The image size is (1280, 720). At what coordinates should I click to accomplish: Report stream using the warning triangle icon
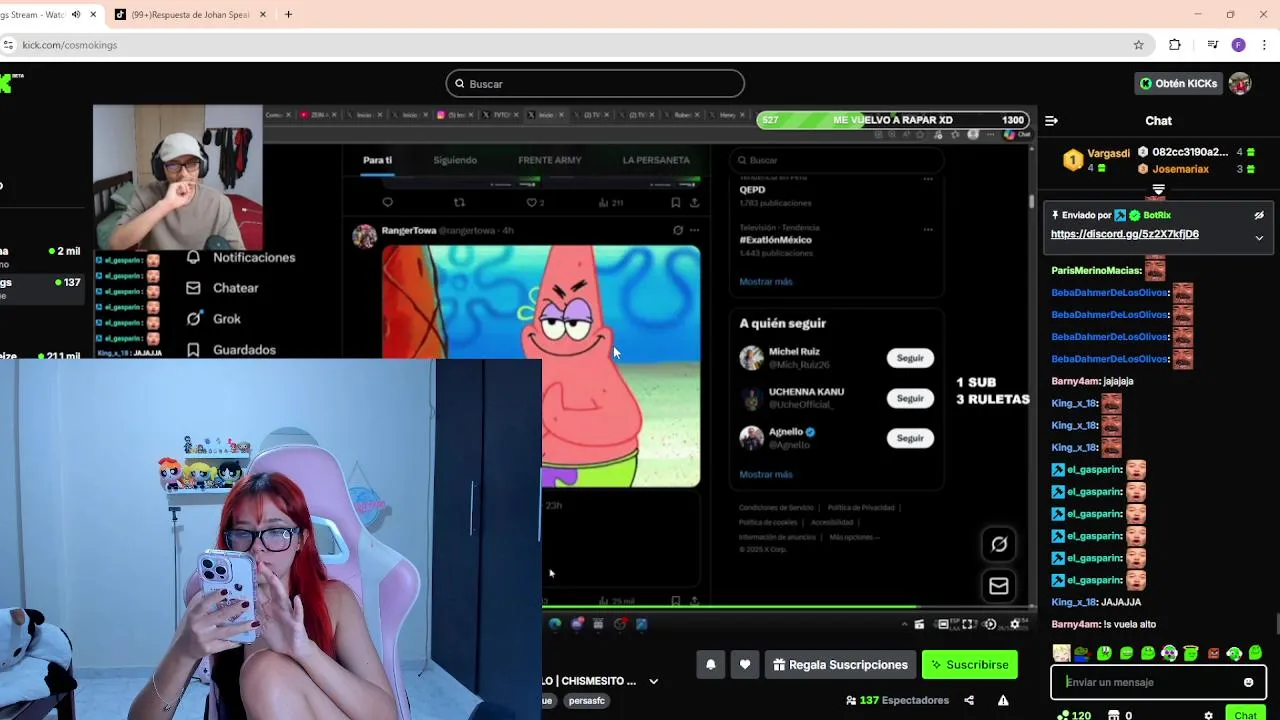point(1003,700)
